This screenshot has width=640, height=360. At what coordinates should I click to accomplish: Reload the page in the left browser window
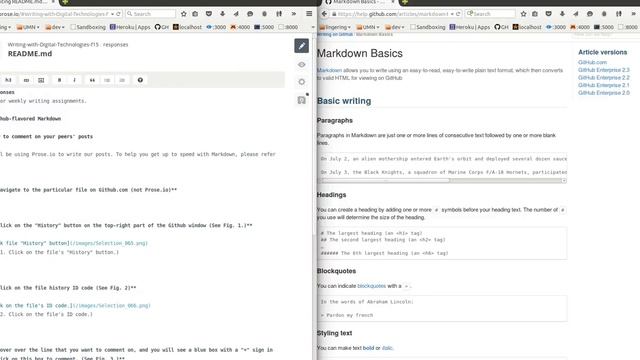(x=118, y=14)
